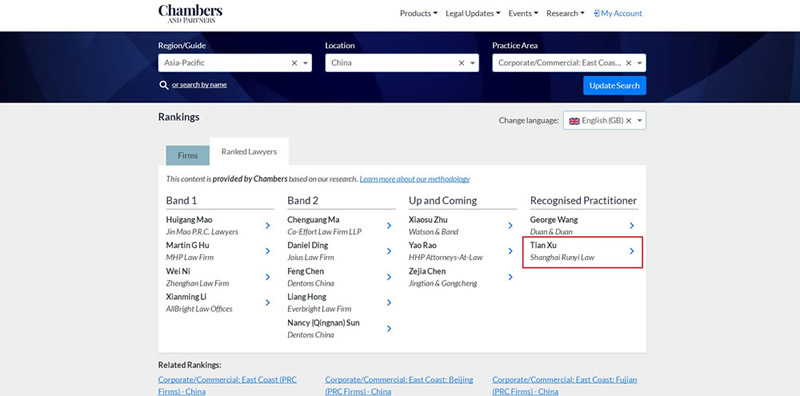Open Corporate/Commercial: East Coast (PRC Firms) link
Screen dimensions: 800x396
click(x=227, y=386)
